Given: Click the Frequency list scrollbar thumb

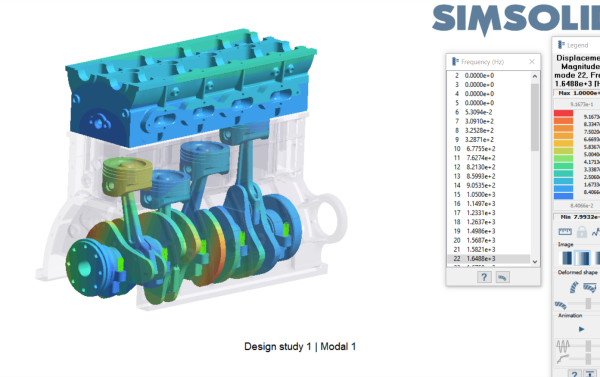Looking at the screenshot, I should pyautogui.click(x=535, y=117).
